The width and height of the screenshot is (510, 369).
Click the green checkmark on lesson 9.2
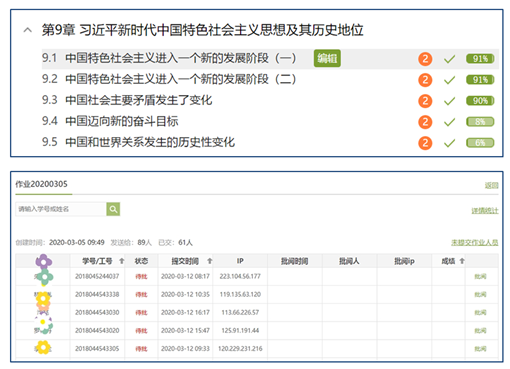pyautogui.click(x=449, y=80)
